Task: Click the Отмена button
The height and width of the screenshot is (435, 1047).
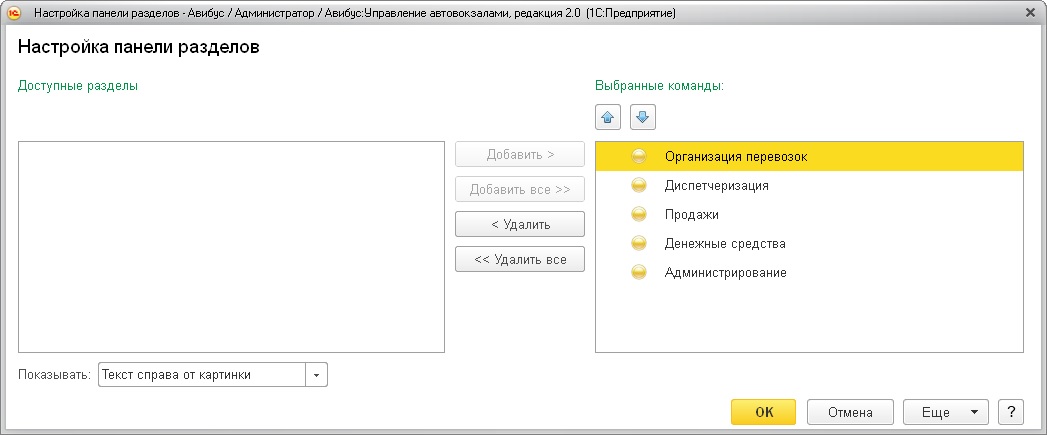Action: (x=849, y=412)
